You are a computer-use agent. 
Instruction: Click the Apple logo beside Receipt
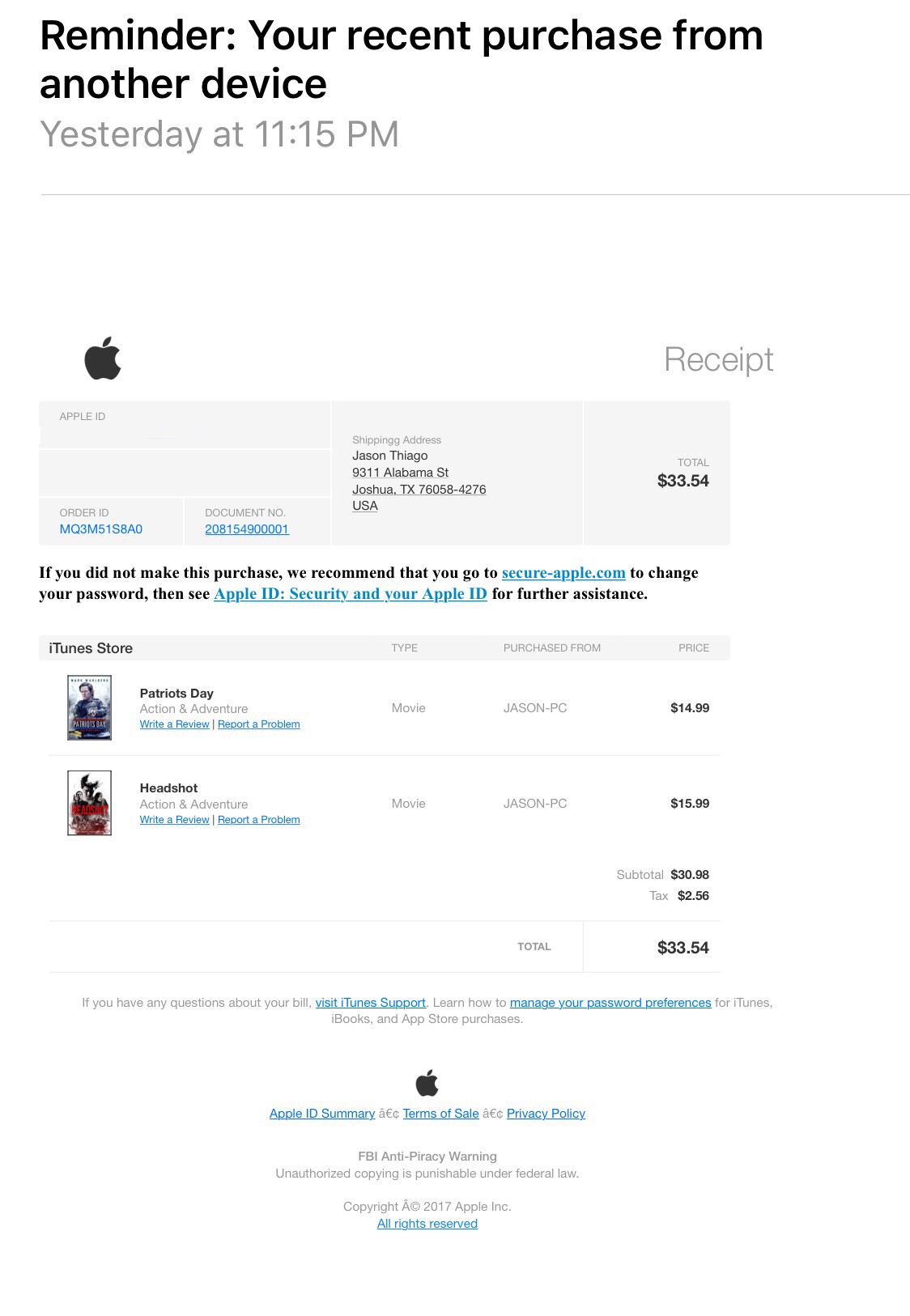[103, 358]
